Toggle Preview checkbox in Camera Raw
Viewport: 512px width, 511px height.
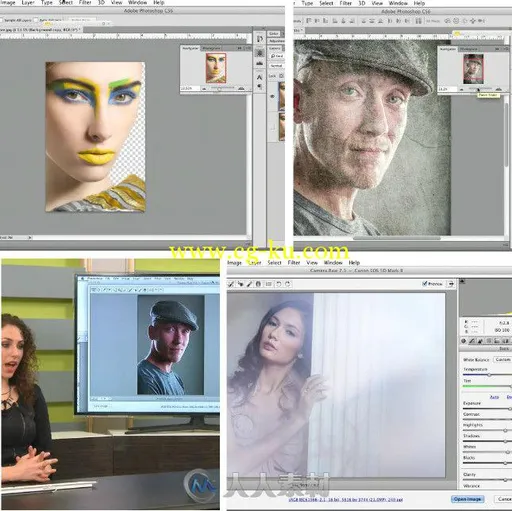[x=424, y=284]
